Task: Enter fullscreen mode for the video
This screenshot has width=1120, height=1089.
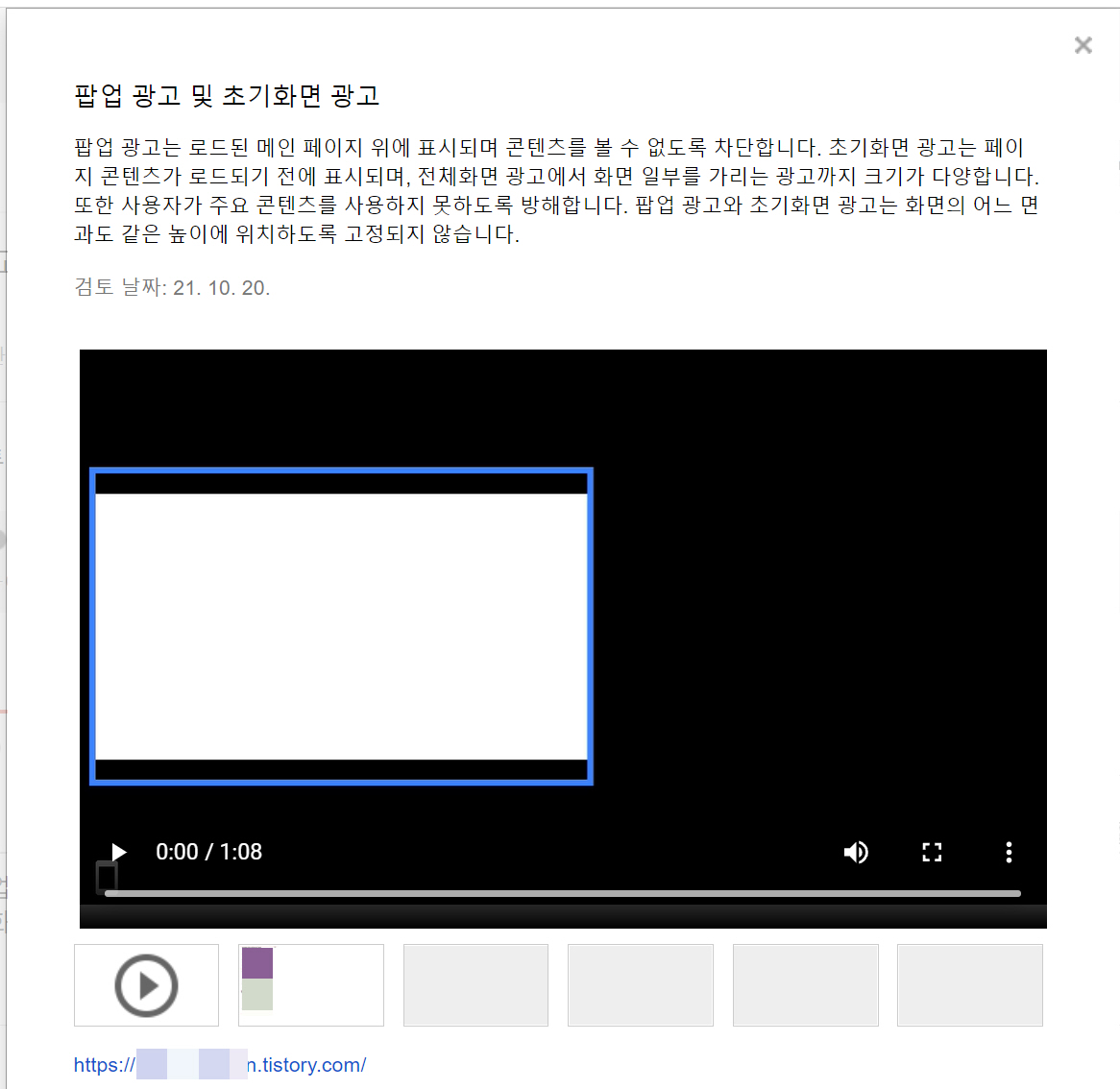Action: (x=932, y=852)
